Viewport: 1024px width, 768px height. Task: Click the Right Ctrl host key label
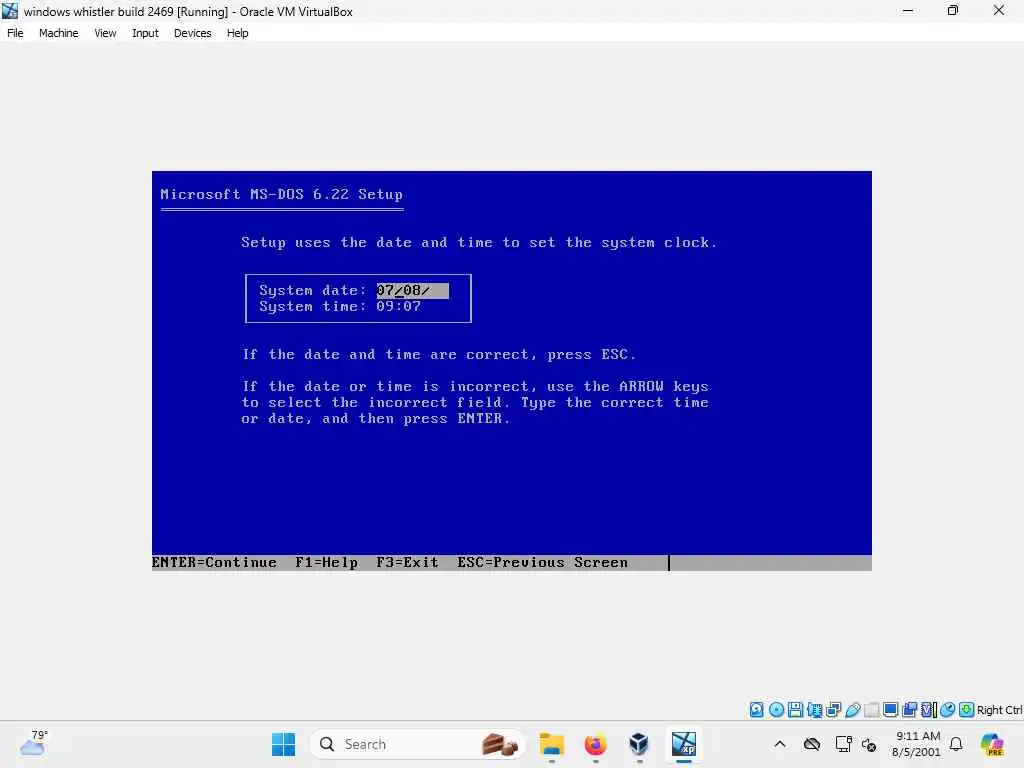[1000, 710]
